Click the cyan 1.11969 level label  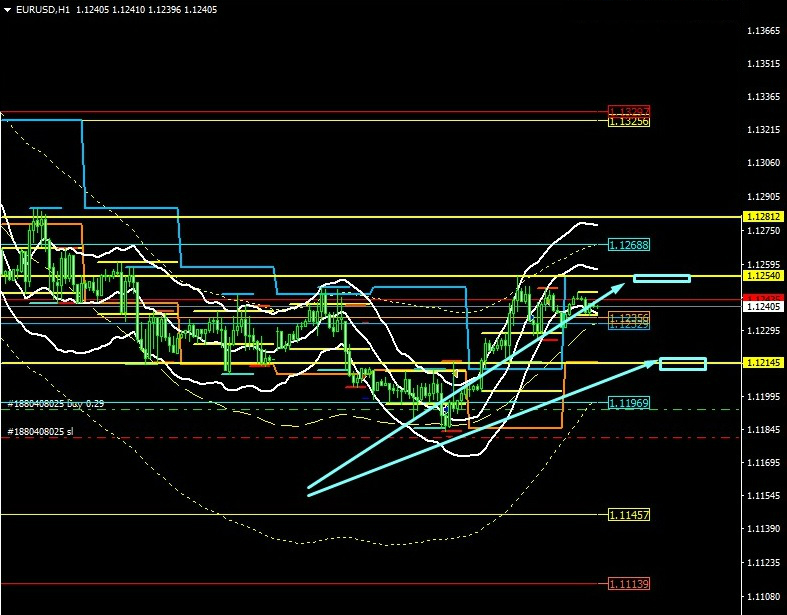point(629,403)
